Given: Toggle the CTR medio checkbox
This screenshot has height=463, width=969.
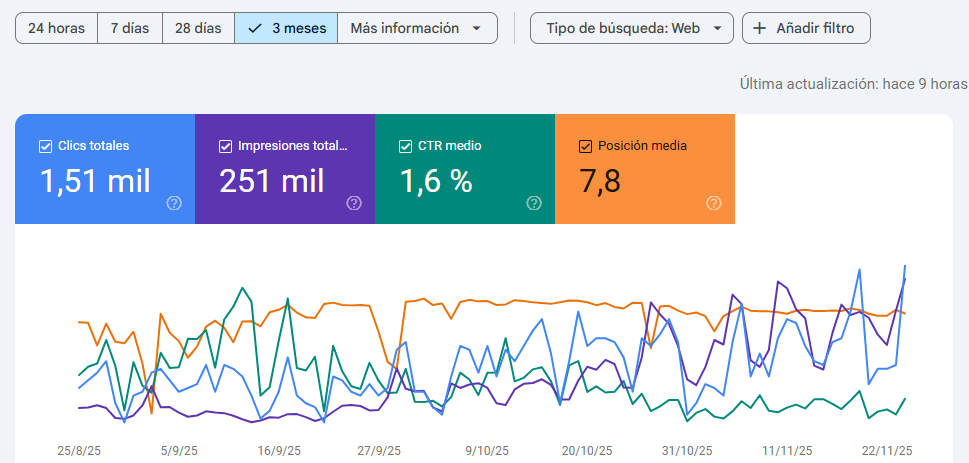Looking at the screenshot, I should pos(405,146).
